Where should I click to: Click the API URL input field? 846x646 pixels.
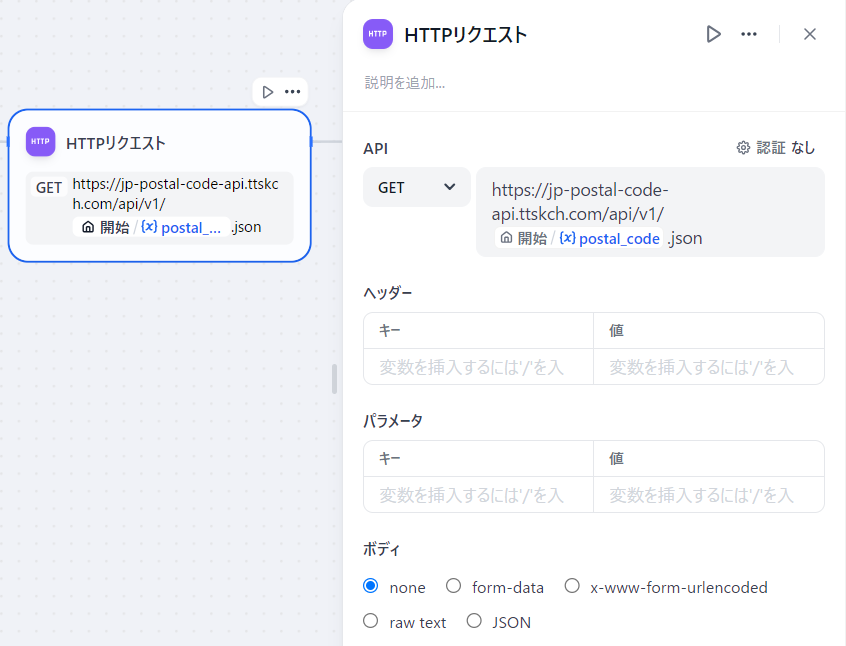tap(650, 212)
